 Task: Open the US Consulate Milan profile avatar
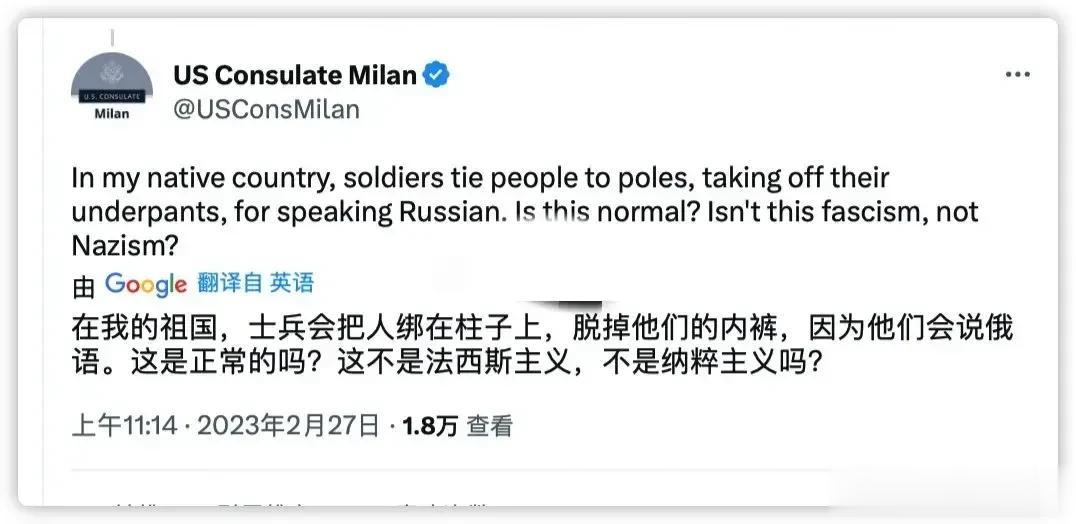click(112, 88)
